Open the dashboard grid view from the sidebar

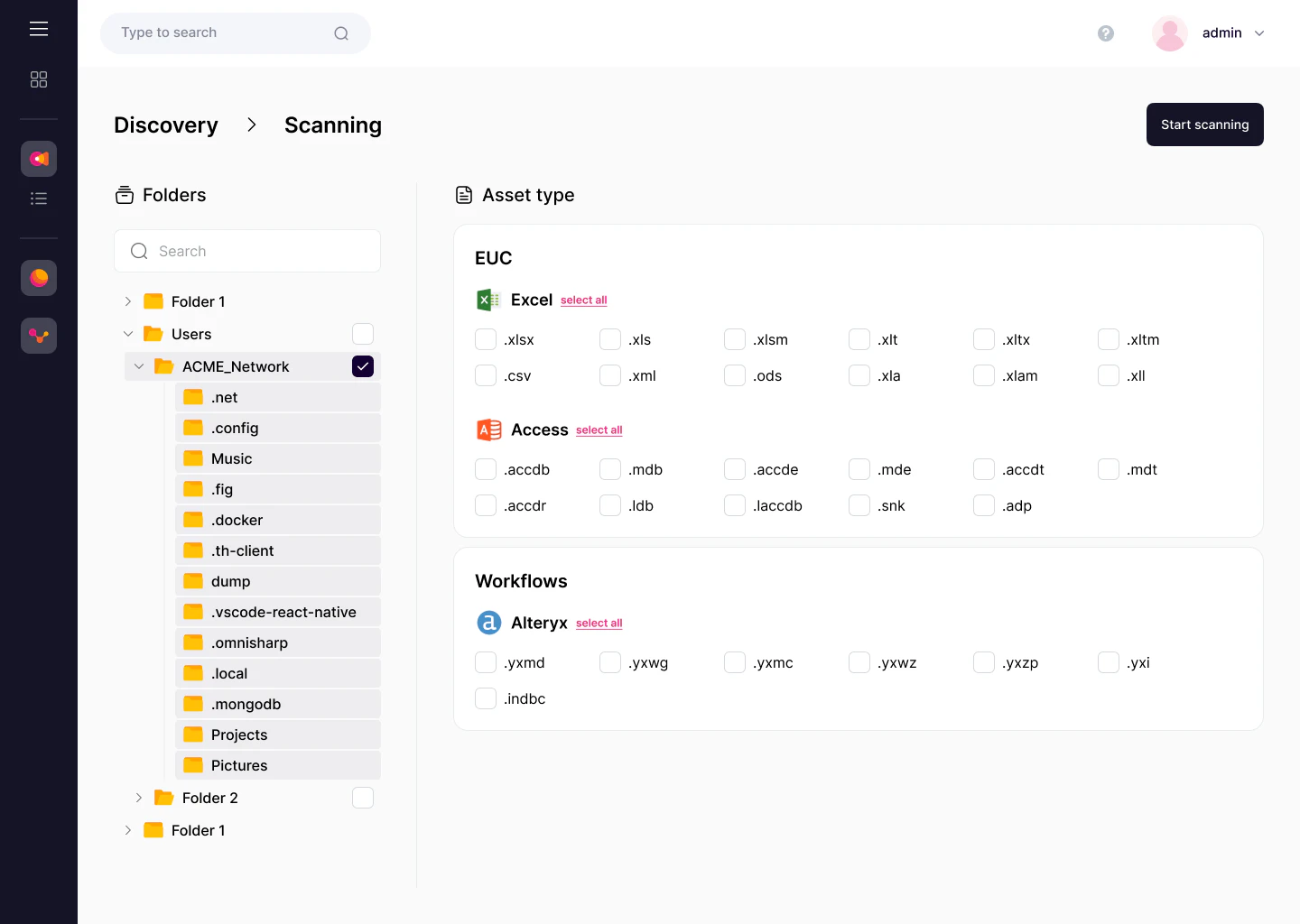coord(39,79)
